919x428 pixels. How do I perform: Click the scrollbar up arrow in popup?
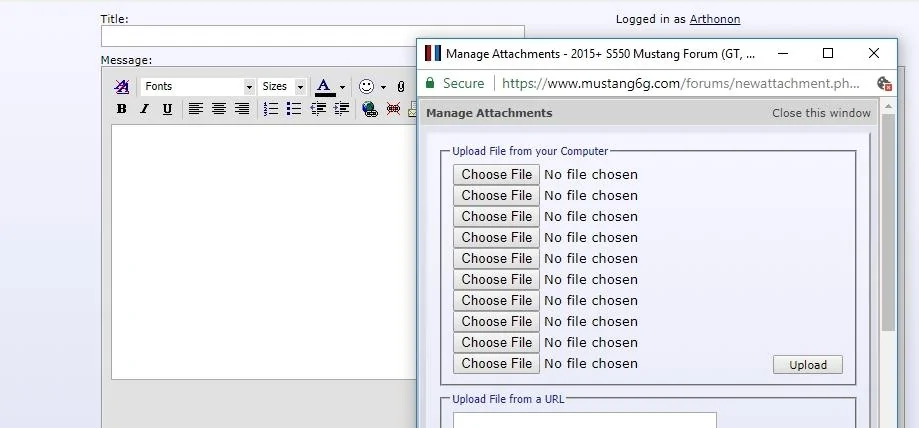888,107
